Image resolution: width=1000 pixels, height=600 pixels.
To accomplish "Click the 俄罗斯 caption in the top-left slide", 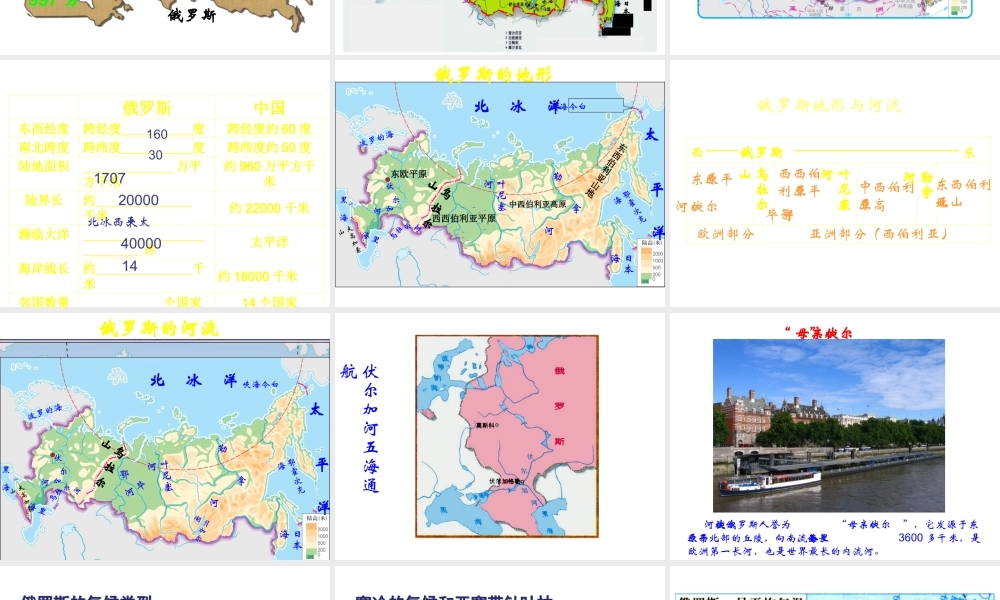I will (191, 15).
